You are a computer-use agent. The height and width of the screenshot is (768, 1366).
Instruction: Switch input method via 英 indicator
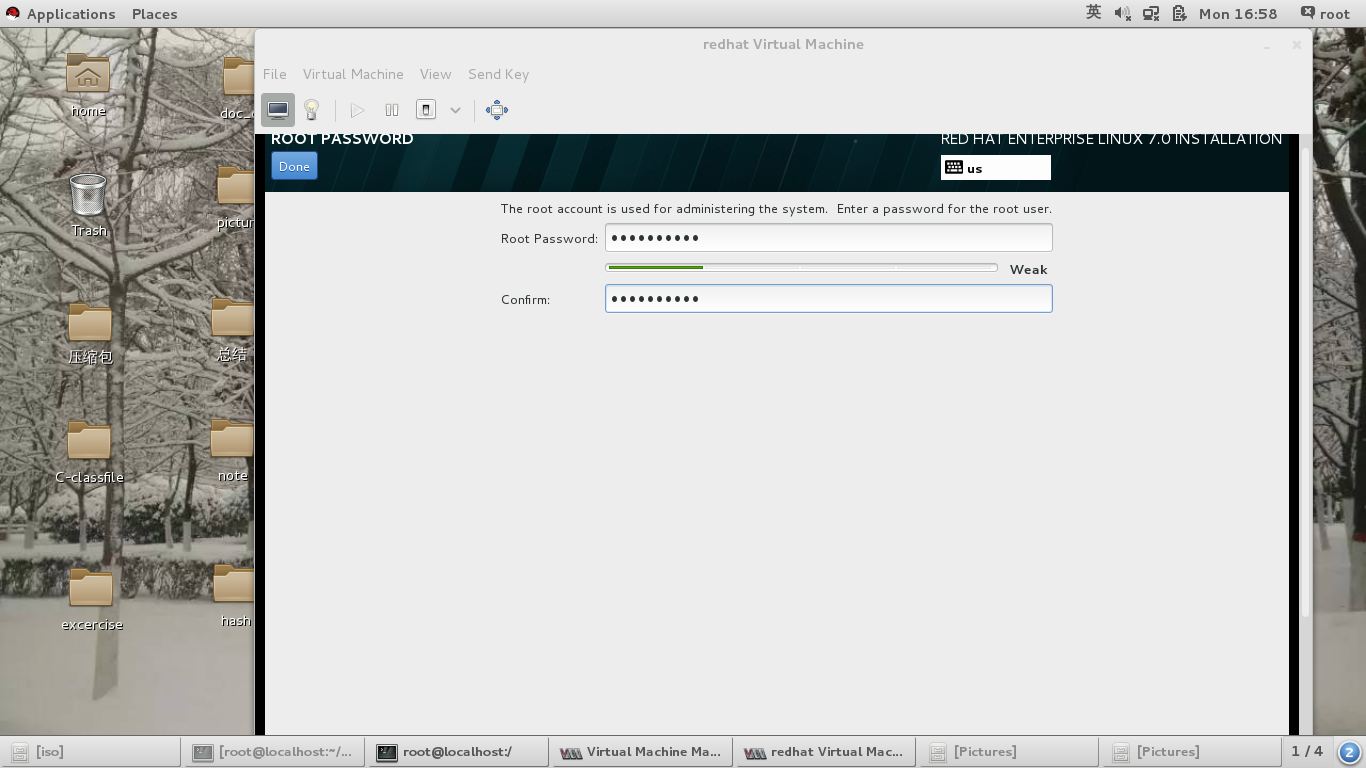[x=1093, y=13]
